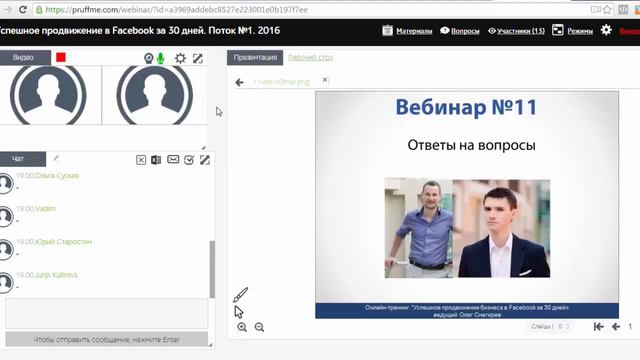640x360 pixels.
Task: Open video panel settings gear
Action: pyautogui.click(x=180, y=58)
